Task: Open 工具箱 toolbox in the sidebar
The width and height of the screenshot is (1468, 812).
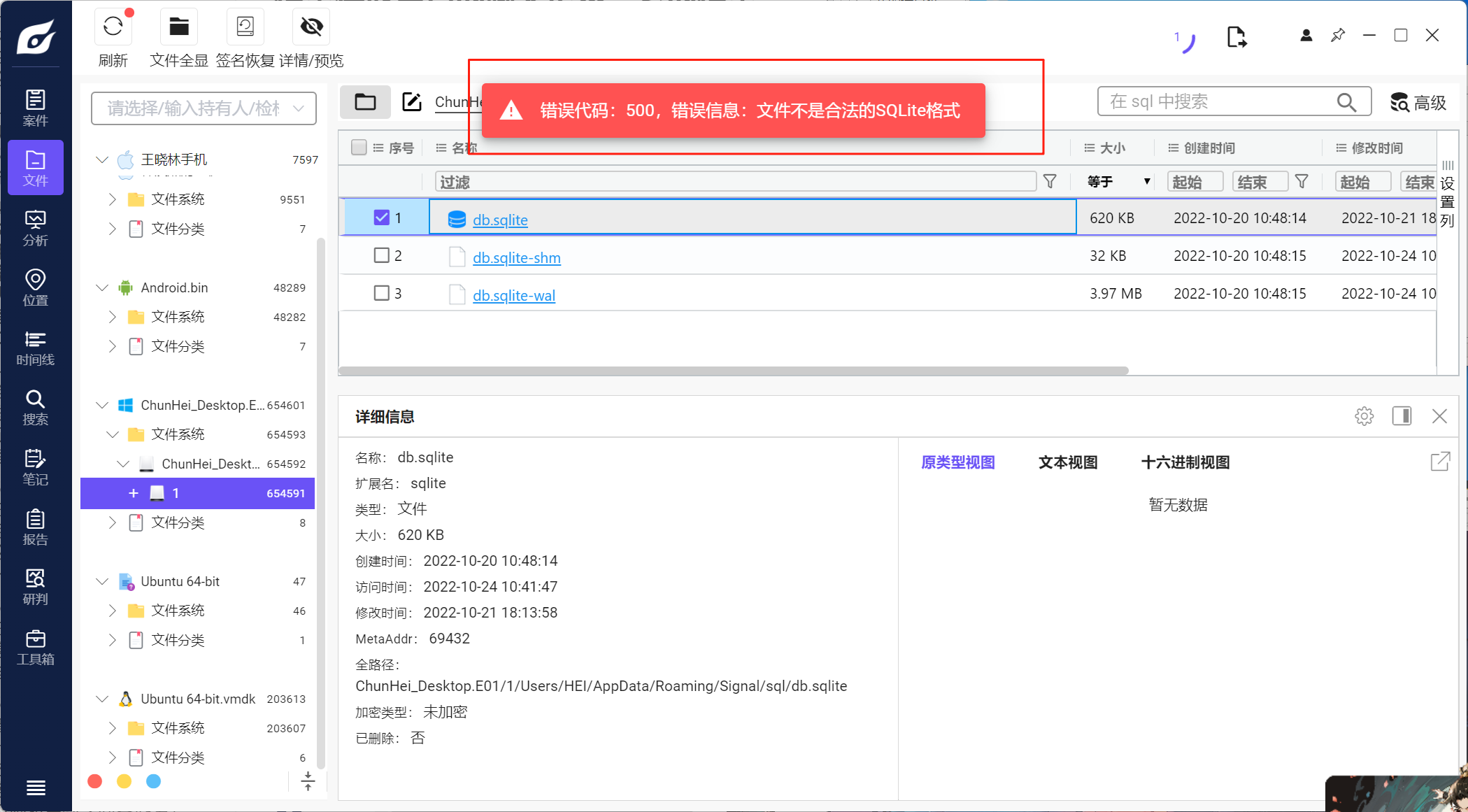Action: pyautogui.click(x=35, y=648)
